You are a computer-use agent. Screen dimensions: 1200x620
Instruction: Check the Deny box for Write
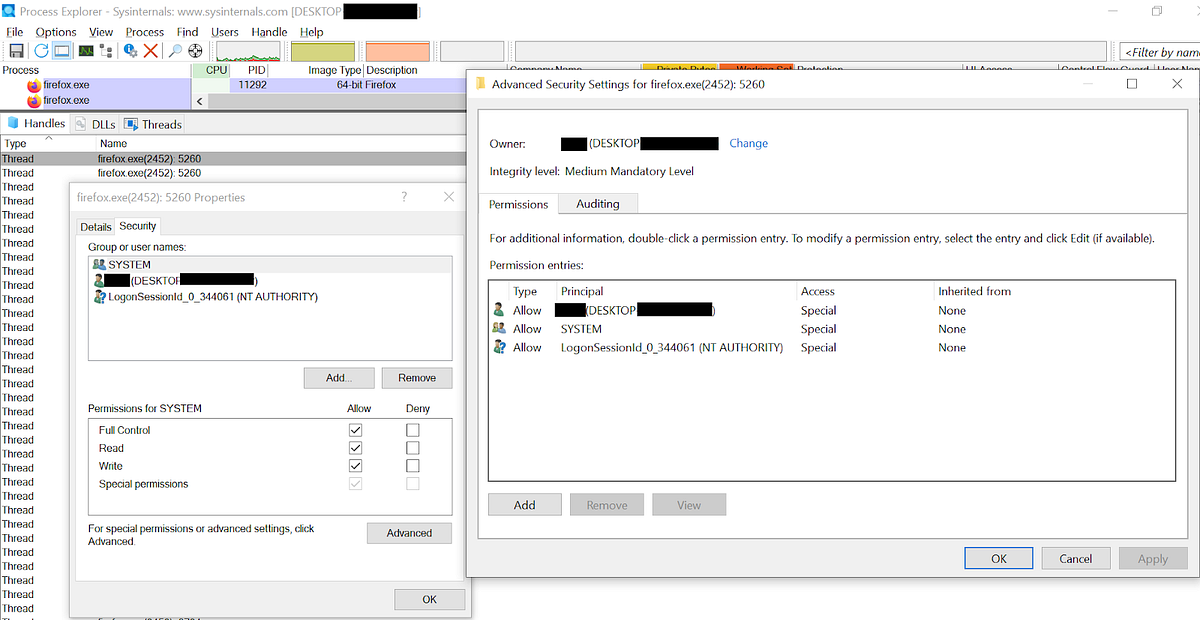coord(412,465)
